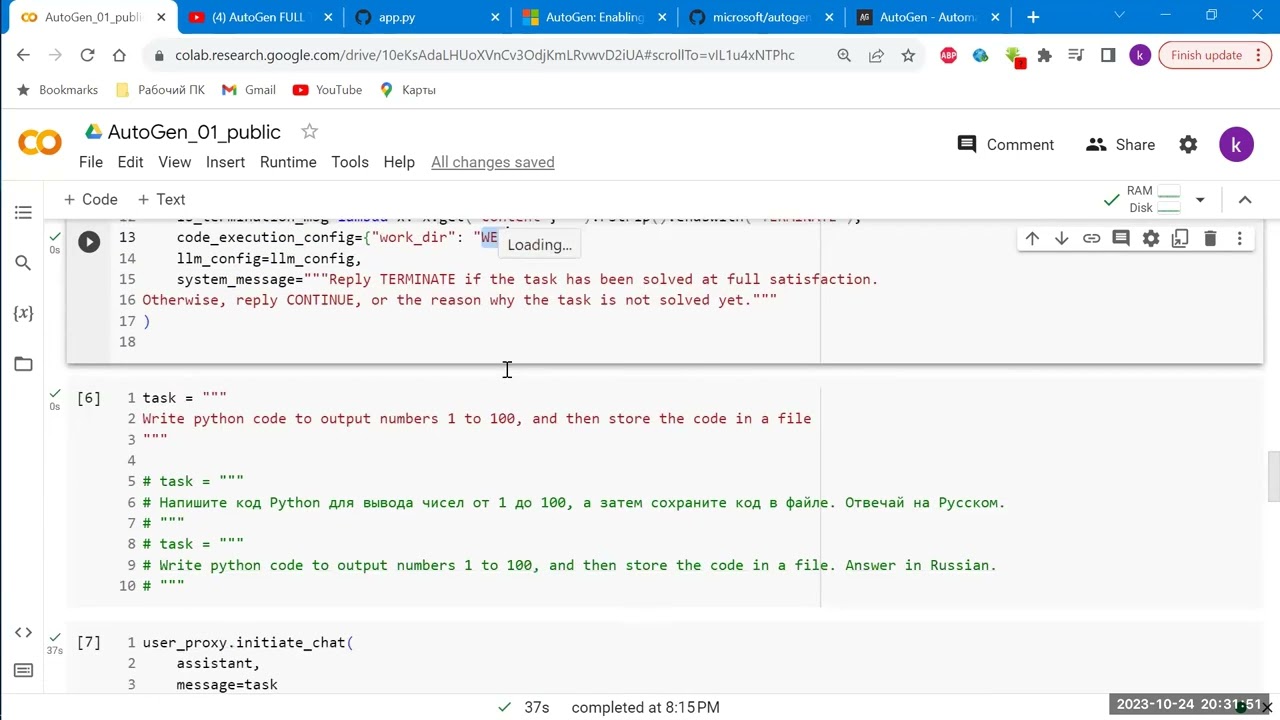Bookmark this page with the star icon
Image resolution: width=1280 pixels, height=720 pixels.
click(x=908, y=56)
